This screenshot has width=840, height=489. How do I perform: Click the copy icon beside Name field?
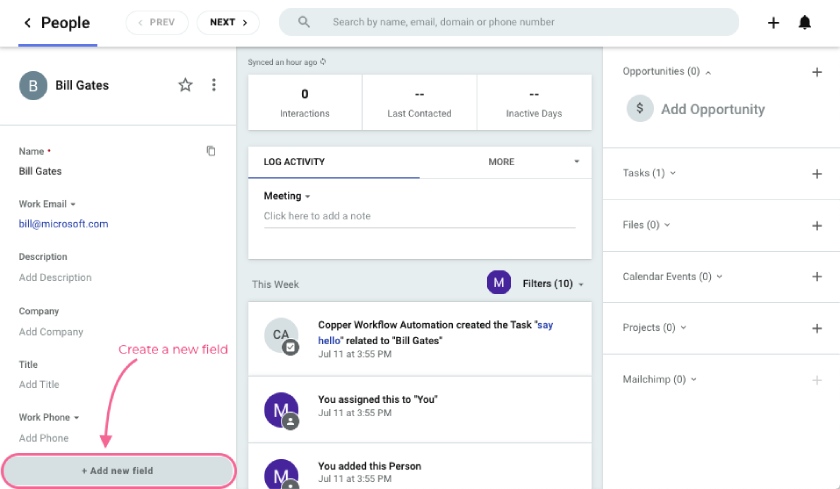[x=211, y=151]
